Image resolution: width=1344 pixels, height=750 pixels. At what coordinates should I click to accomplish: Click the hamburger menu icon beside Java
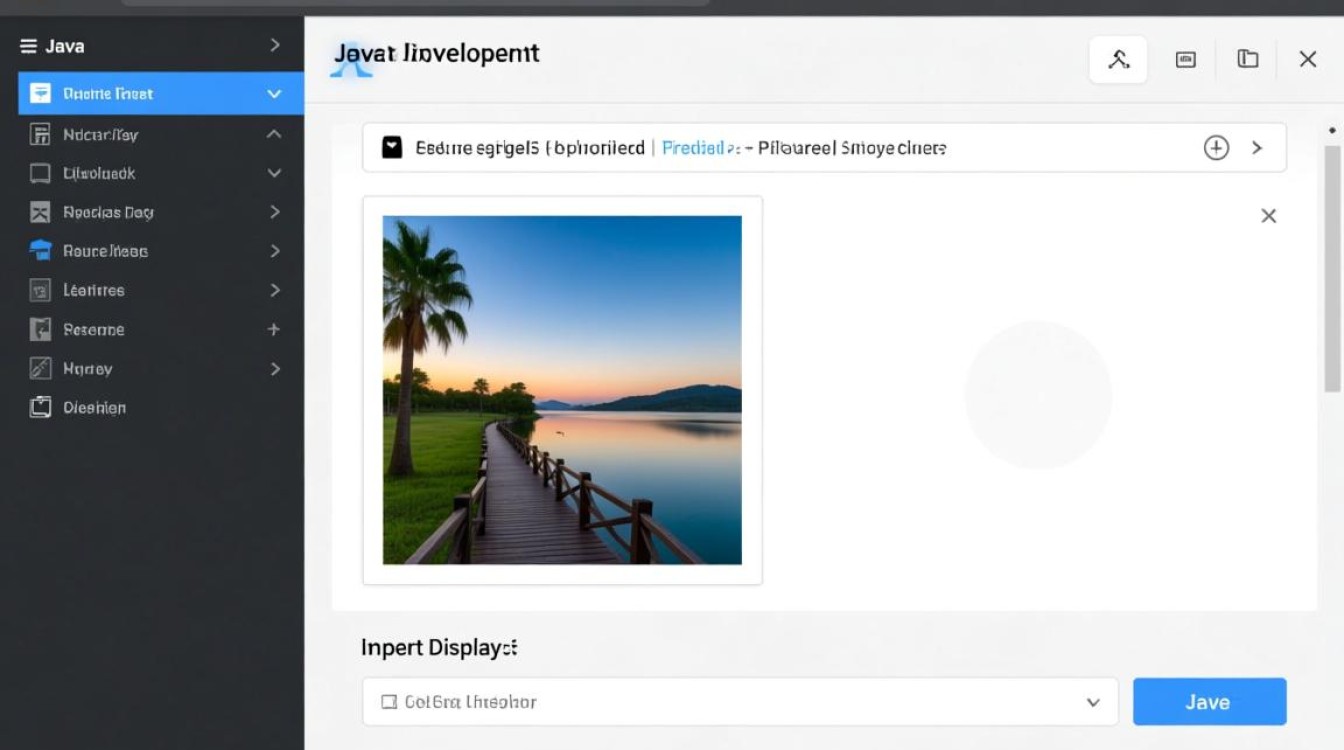28,46
